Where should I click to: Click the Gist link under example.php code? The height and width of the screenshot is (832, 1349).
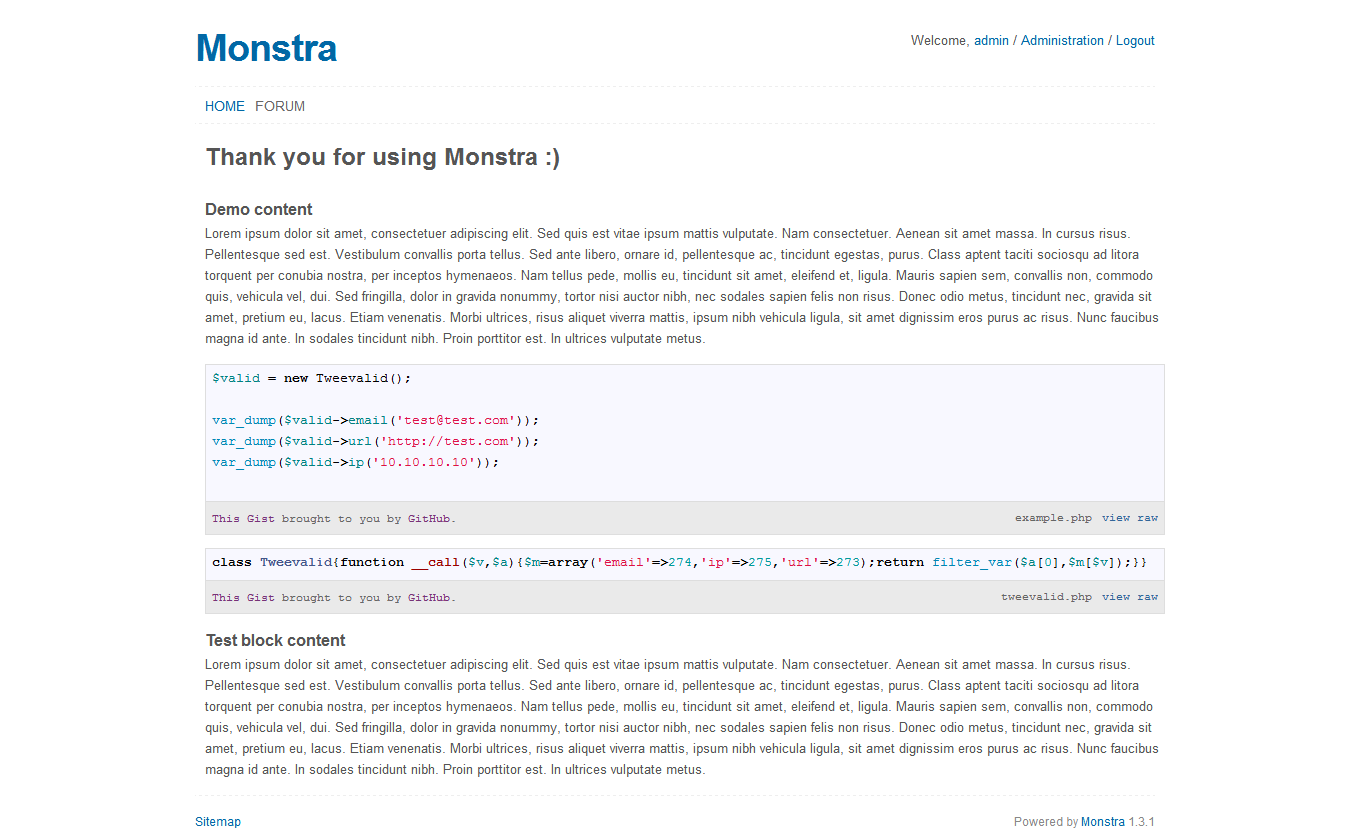coord(260,519)
